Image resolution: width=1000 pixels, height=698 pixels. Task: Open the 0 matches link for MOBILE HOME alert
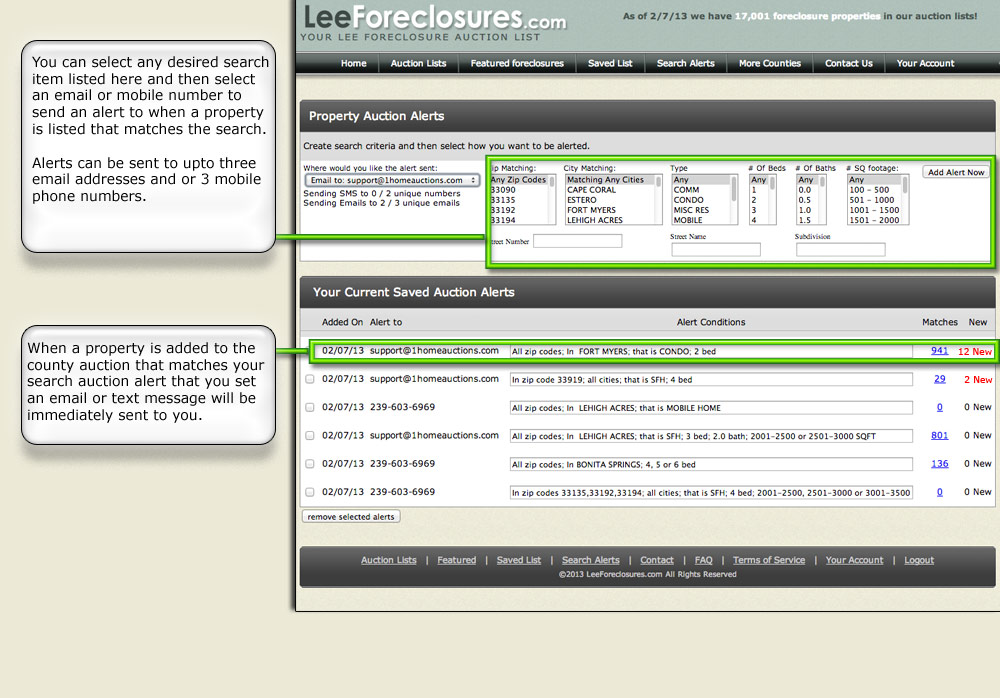(939, 407)
